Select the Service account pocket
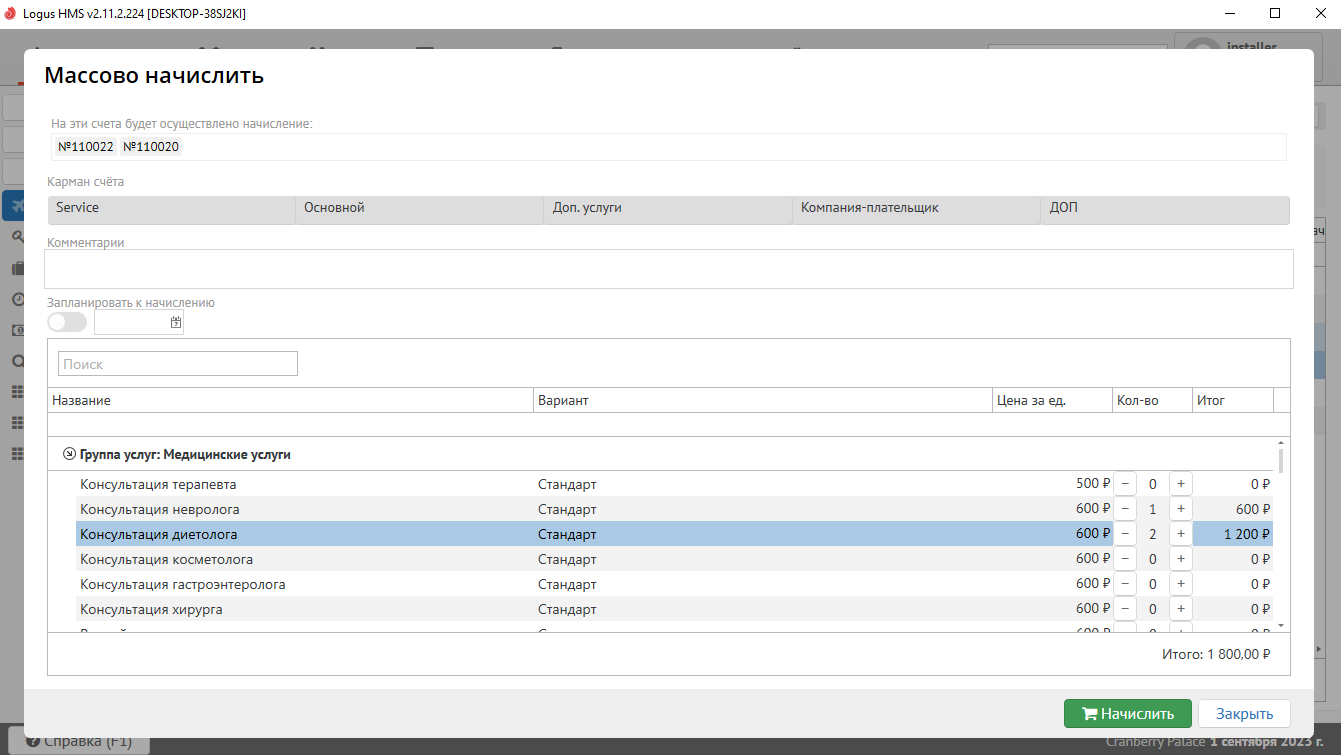The height and width of the screenshot is (755, 1341). [x=172, y=209]
